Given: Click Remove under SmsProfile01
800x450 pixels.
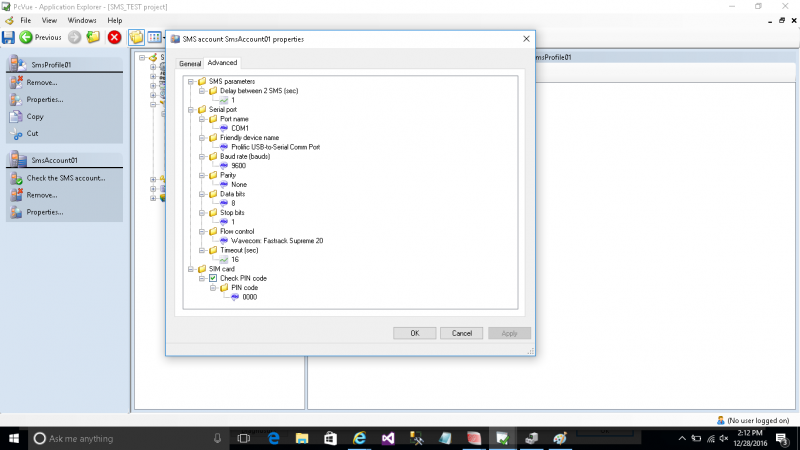Looking at the screenshot, I should click(x=42, y=82).
